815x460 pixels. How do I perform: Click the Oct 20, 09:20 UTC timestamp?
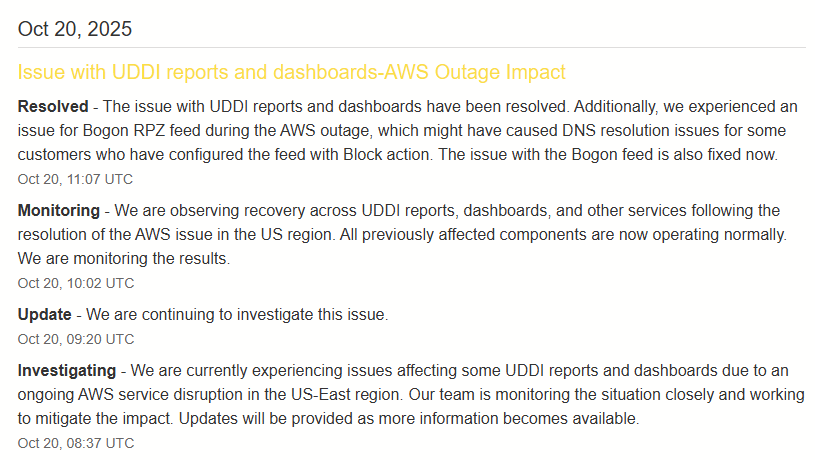pos(75,339)
